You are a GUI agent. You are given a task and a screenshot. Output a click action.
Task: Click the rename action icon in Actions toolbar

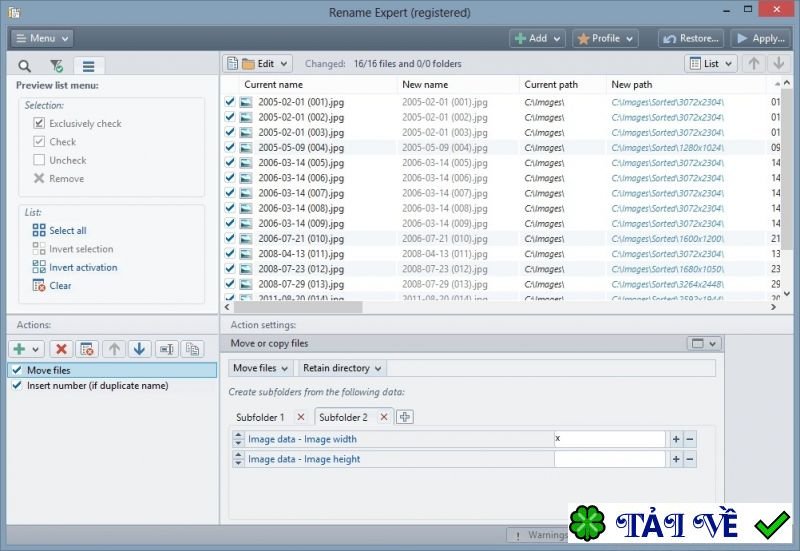point(166,349)
